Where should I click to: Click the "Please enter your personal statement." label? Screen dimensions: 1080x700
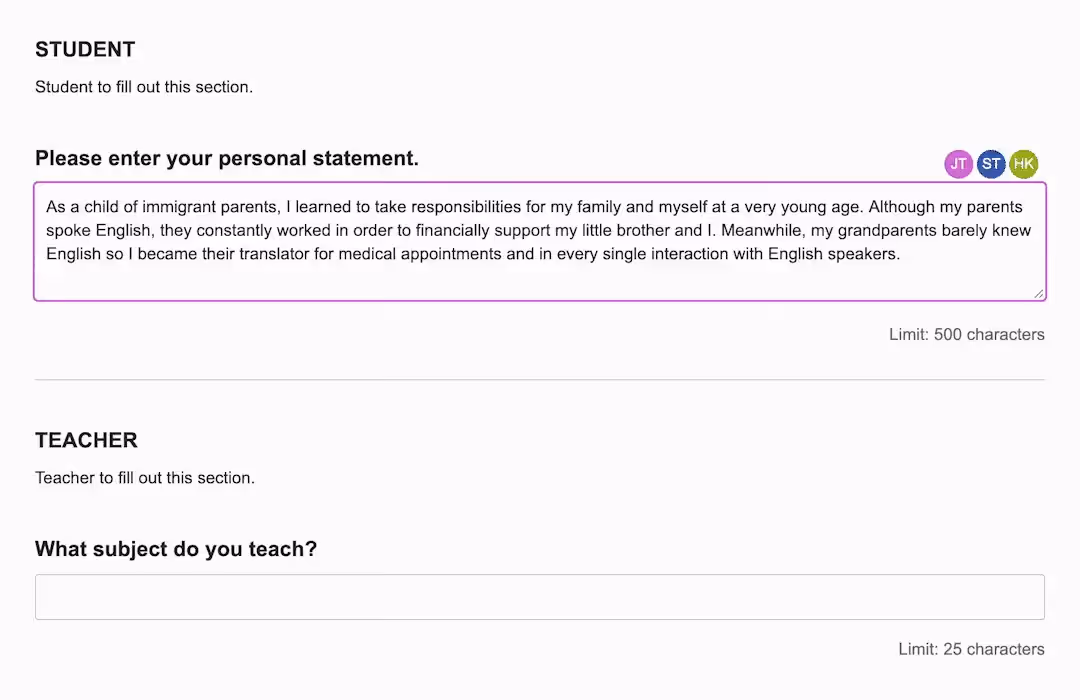[227, 158]
